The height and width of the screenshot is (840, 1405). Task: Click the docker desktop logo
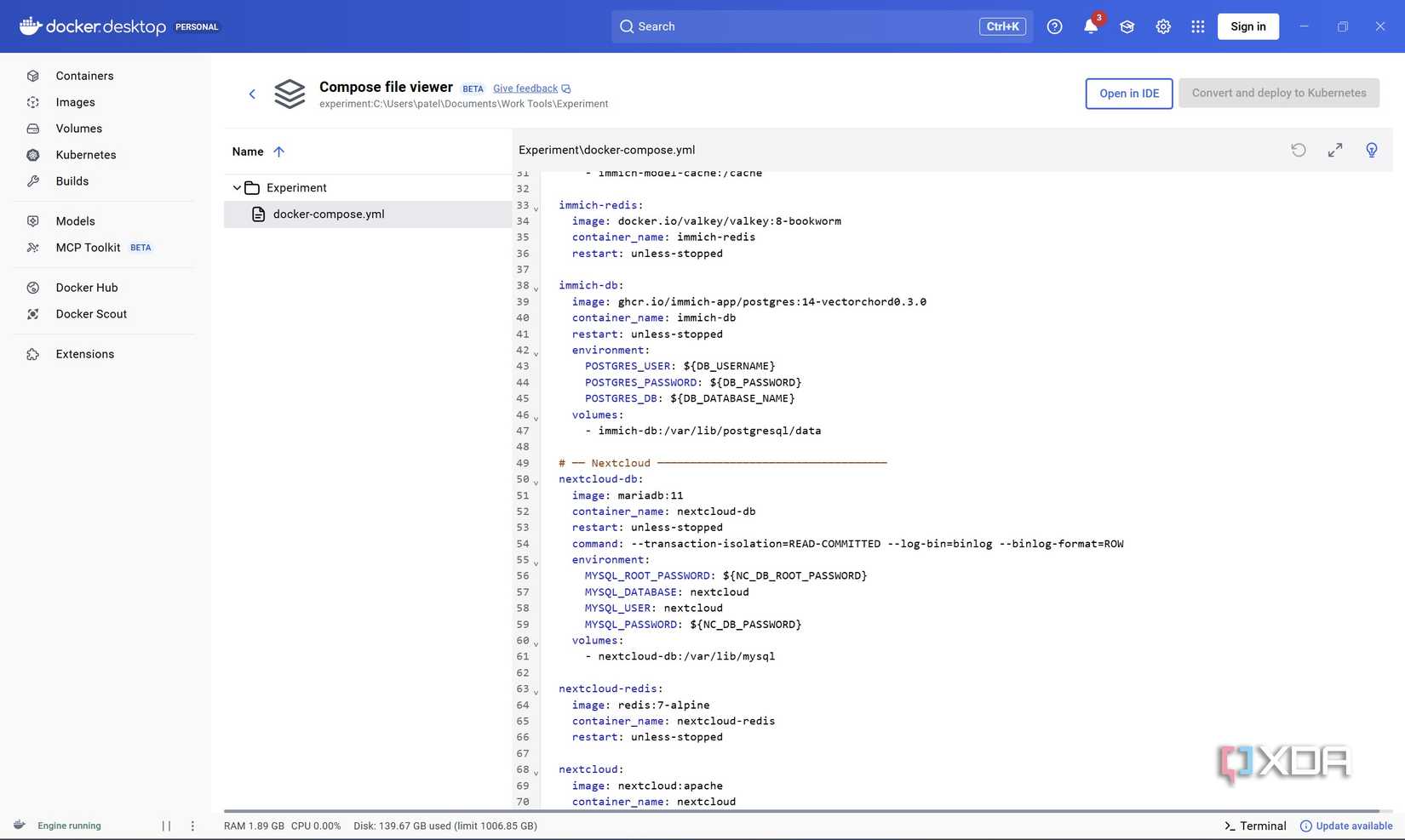[93, 26]
